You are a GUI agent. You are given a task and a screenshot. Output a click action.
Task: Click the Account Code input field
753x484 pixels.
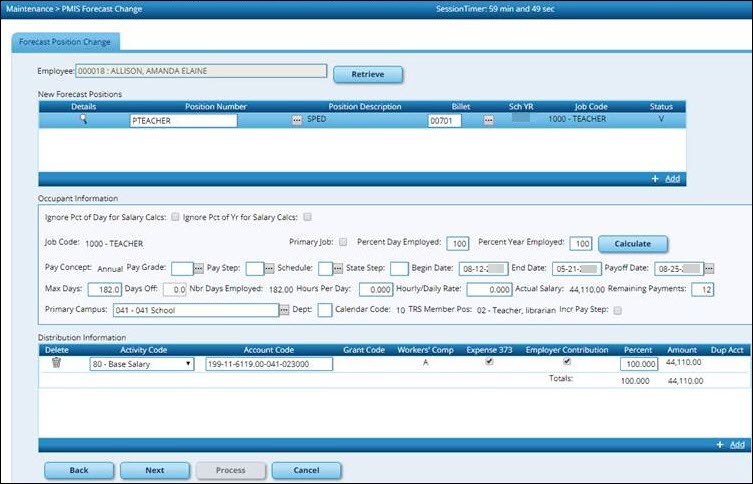click(x=268, y=364)
